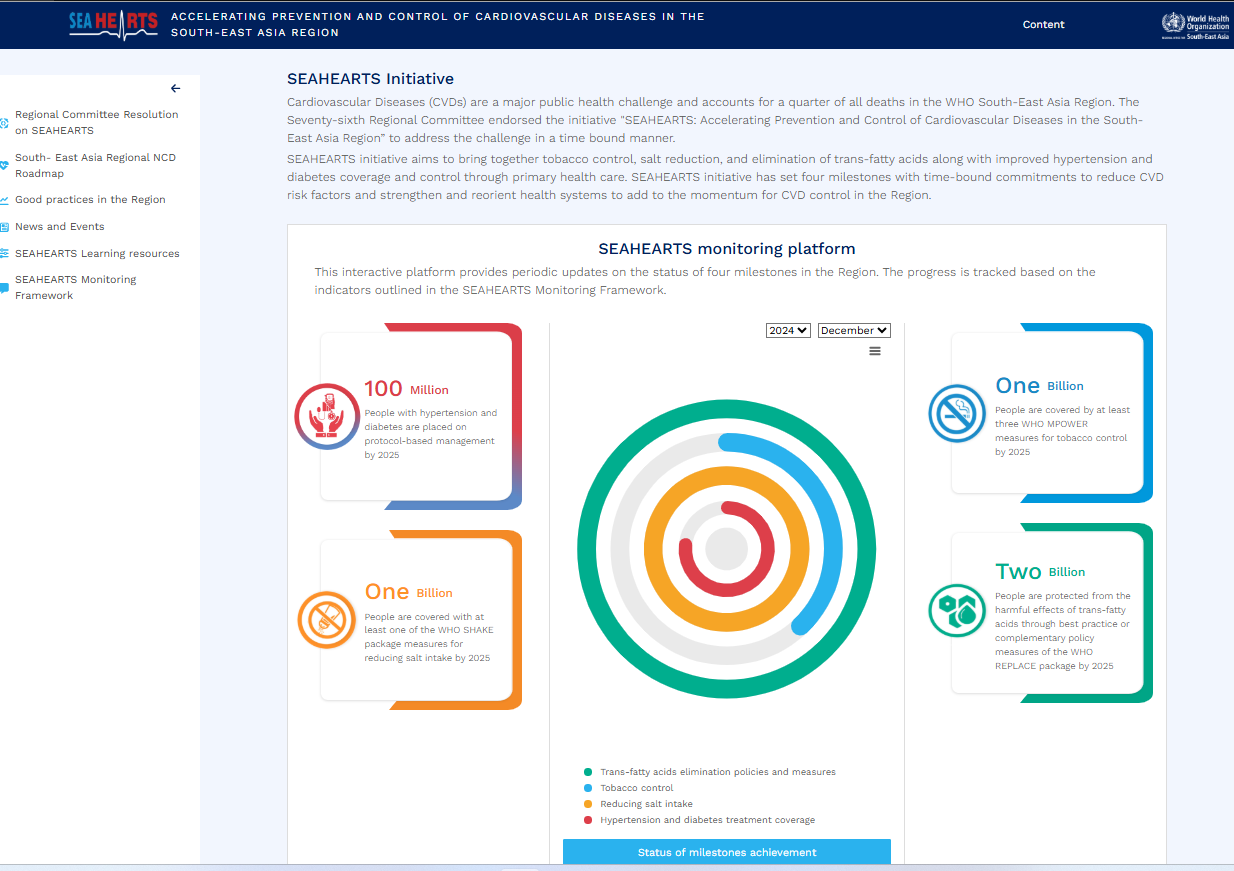Viewport: 1234px width, 871px height.
Task: Open Good practices in the Region link
Action: point(90,200)
